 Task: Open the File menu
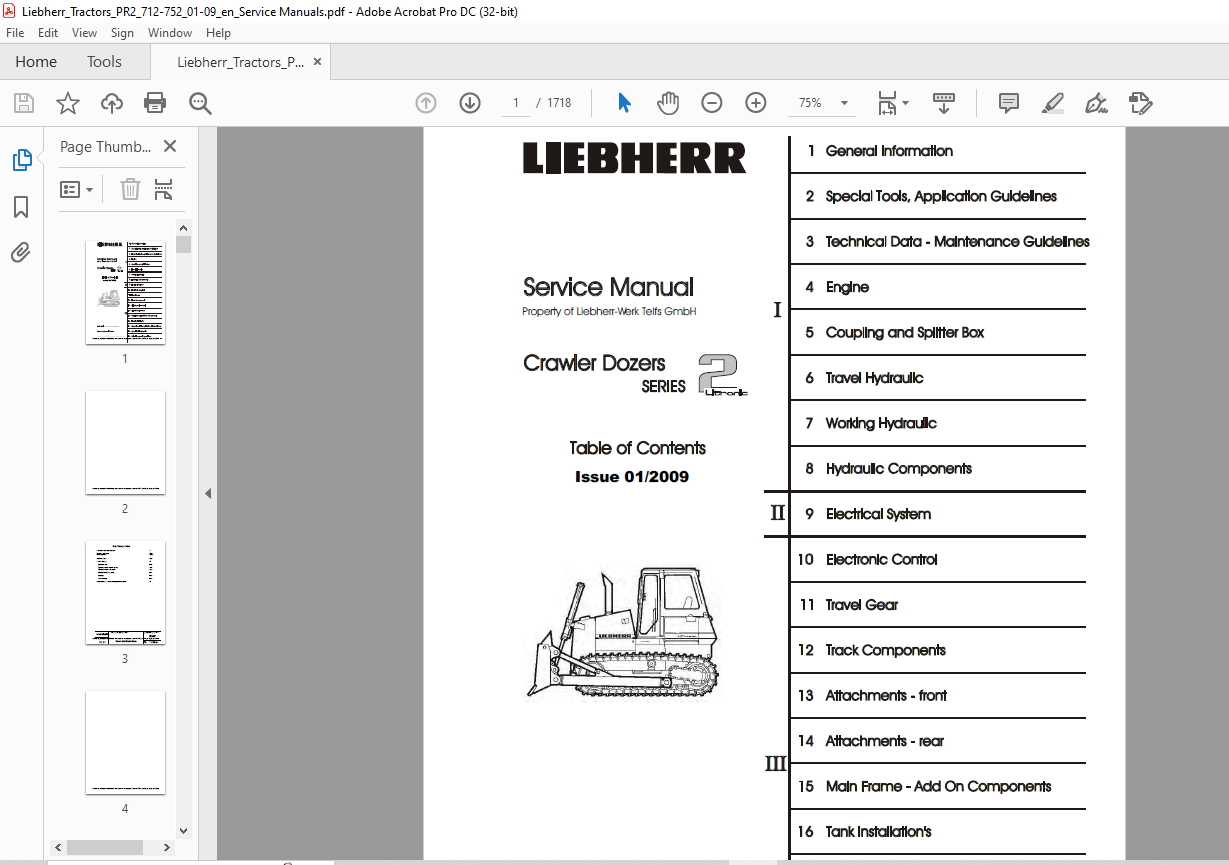(15, 33)
